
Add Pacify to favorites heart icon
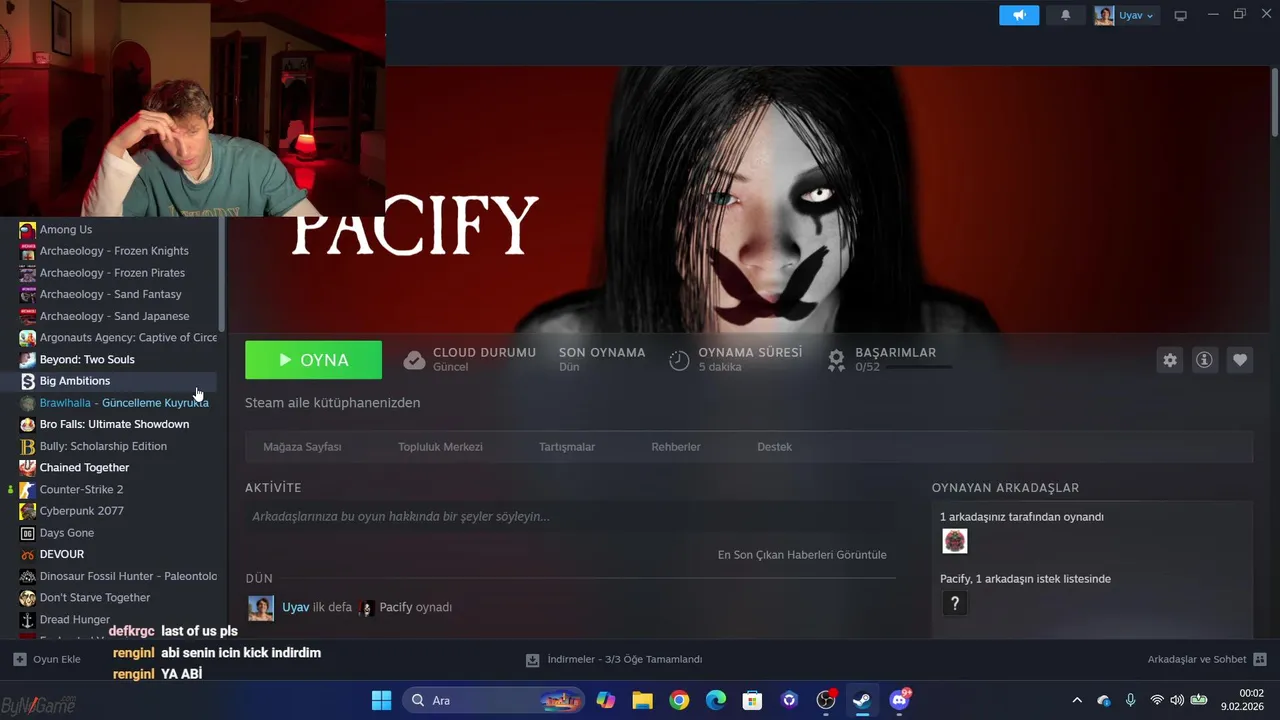[1240, 360]
